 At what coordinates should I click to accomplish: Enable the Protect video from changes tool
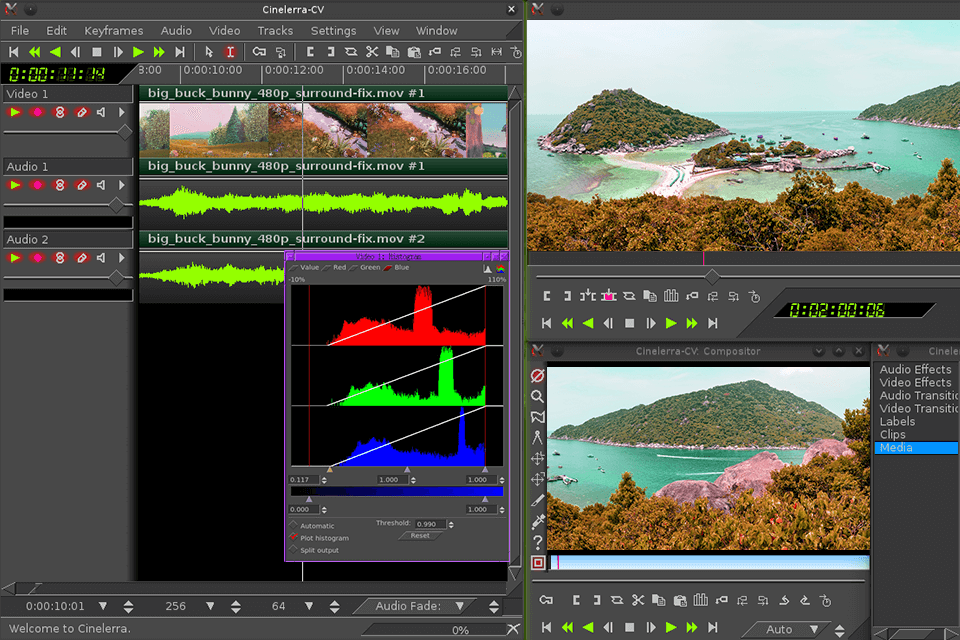click(x=538, y=375)
